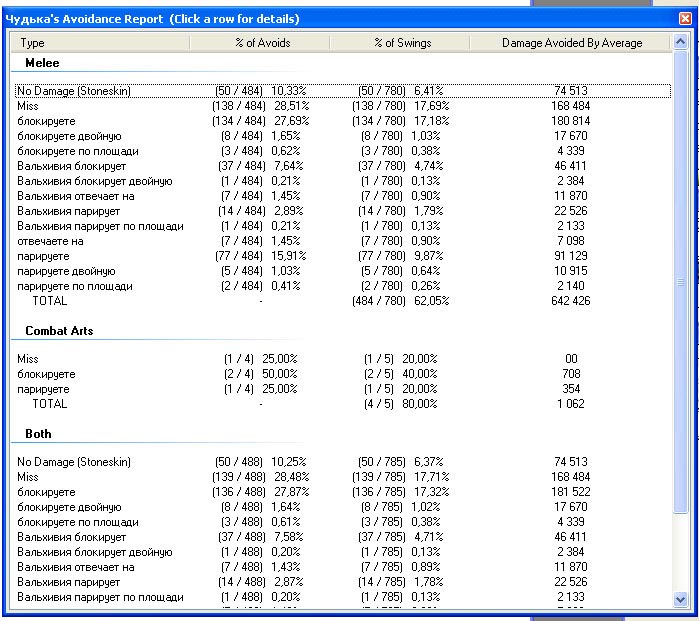Click the vertical scrollbar thumb
The width and height of the screenshot is (699, 621).
tap(680, 282)
